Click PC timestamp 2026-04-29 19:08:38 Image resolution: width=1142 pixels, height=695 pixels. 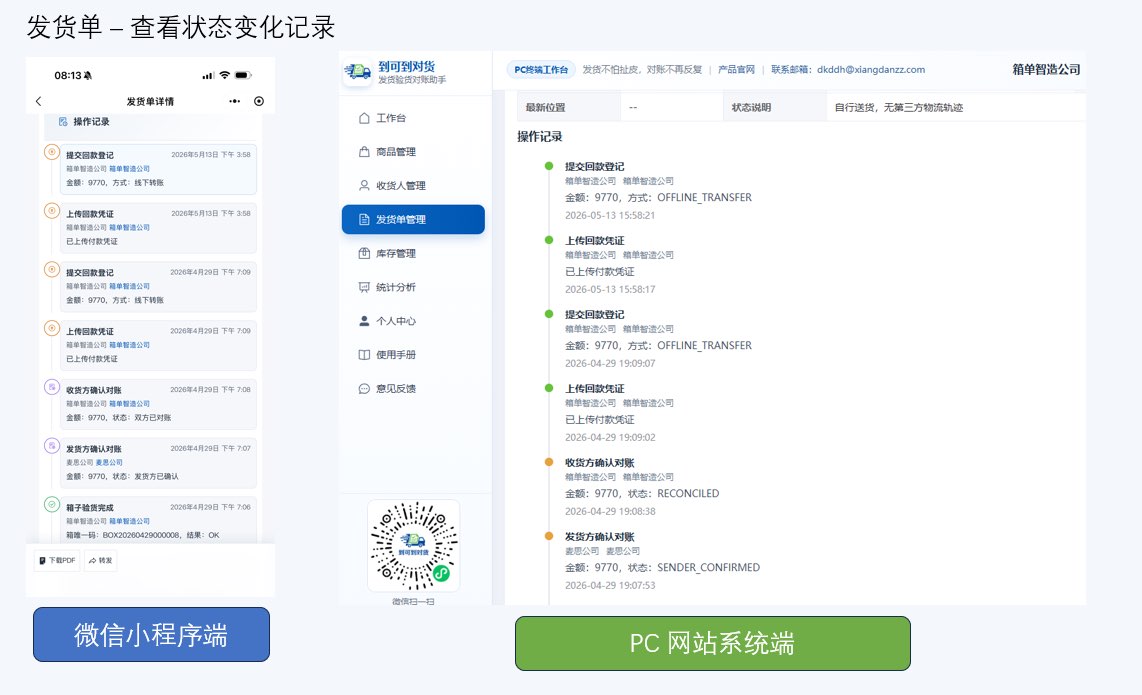[610, 511]
